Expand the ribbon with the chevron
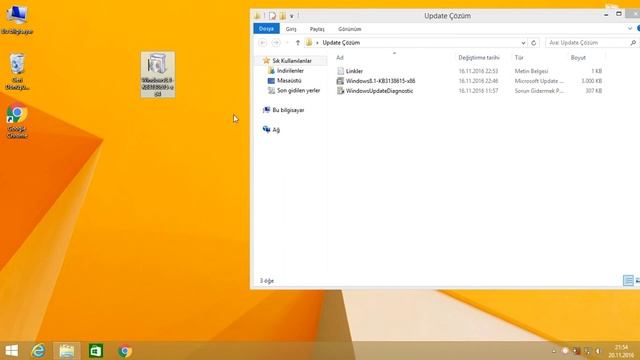The width and height of the screenshot is (640, 360). pos(630,29)
